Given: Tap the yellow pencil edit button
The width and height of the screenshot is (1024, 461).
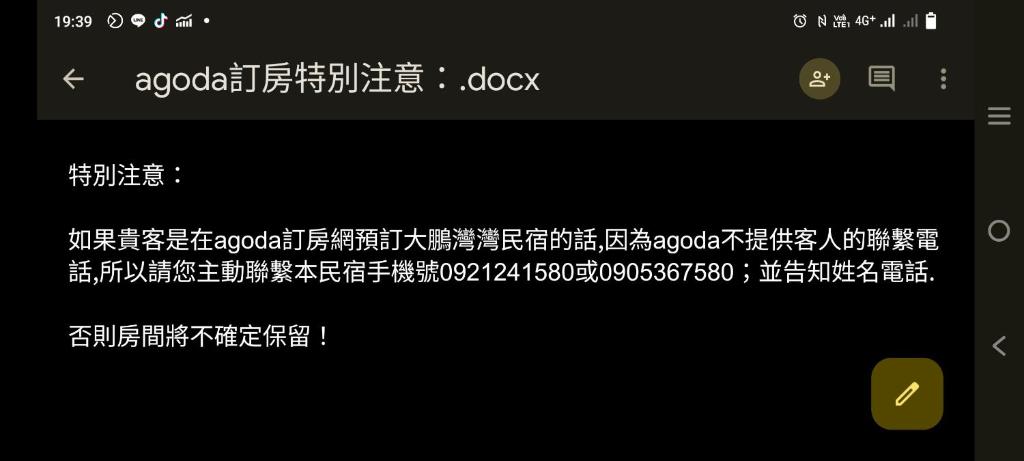Looking at the screenshot, I should [x=906, y=394].
